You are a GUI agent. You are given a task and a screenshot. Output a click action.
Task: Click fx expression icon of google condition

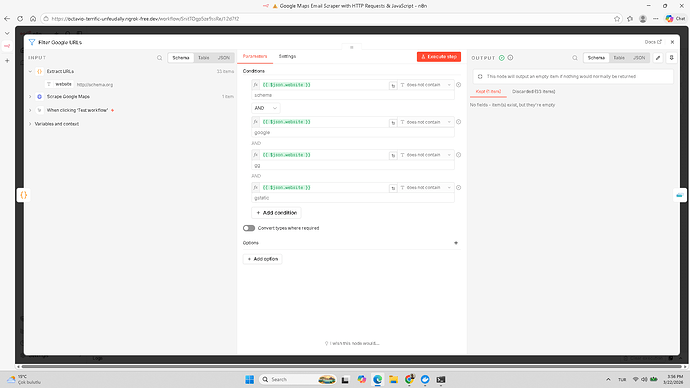click(256, 122)
